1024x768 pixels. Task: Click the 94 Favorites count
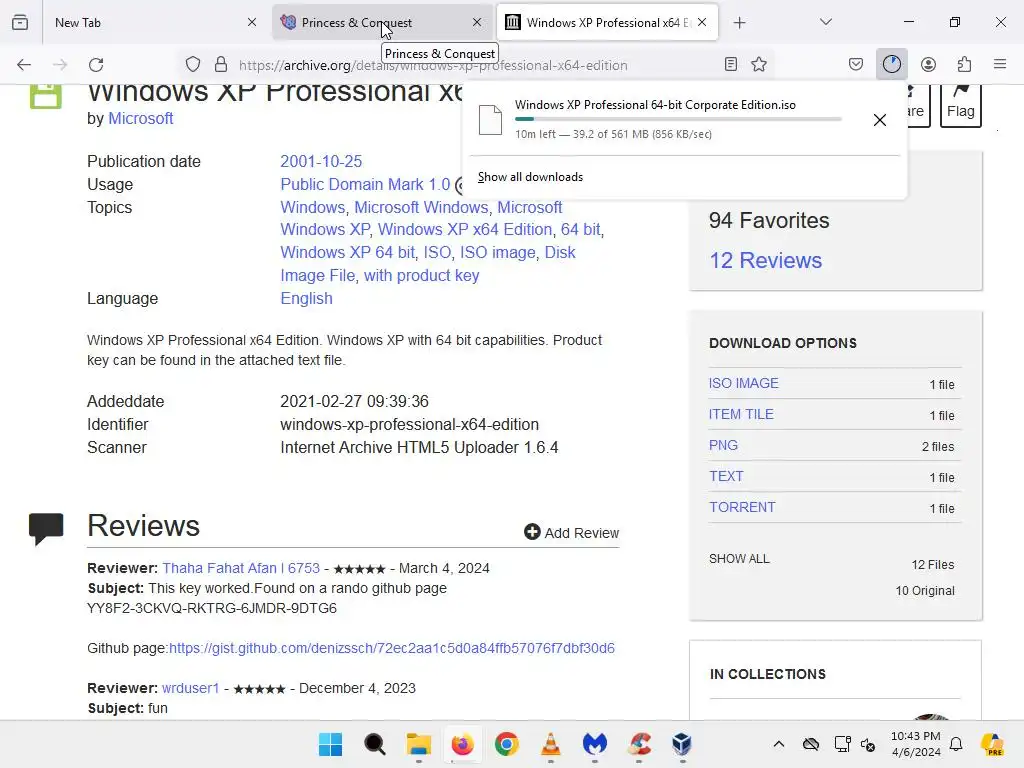pyautogui.click(x=769, y=221)
